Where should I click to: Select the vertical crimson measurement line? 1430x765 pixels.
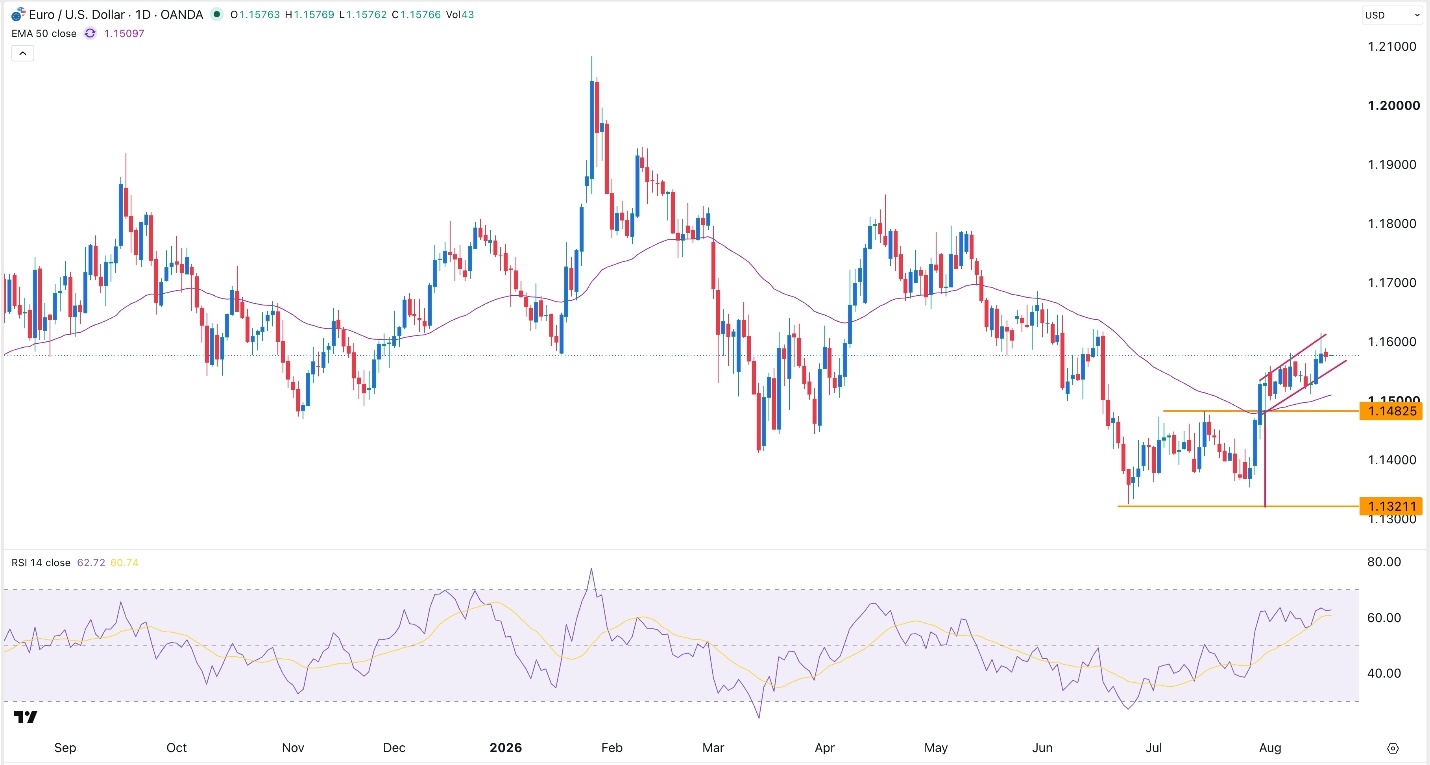[1265, 460]
